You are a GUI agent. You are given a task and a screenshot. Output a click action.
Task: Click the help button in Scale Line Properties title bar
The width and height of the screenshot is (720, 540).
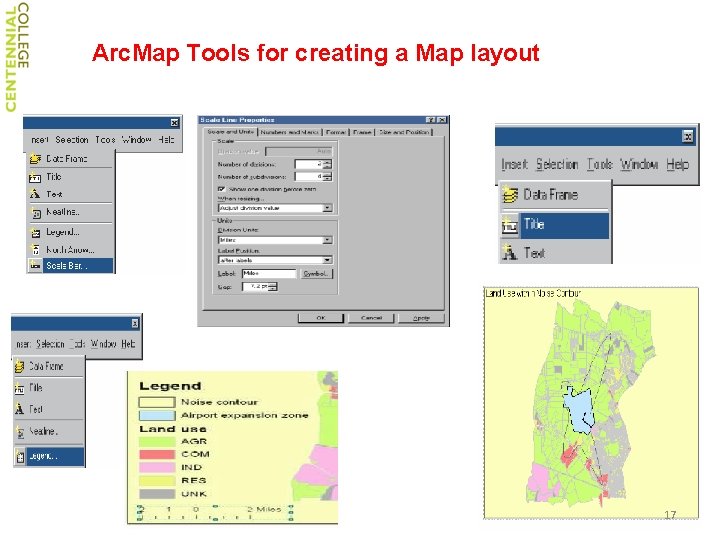coord(430,120)
